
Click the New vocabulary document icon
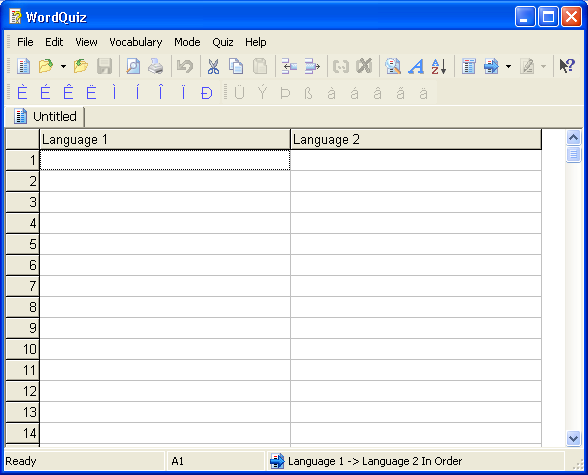click(x=24, y=66)
